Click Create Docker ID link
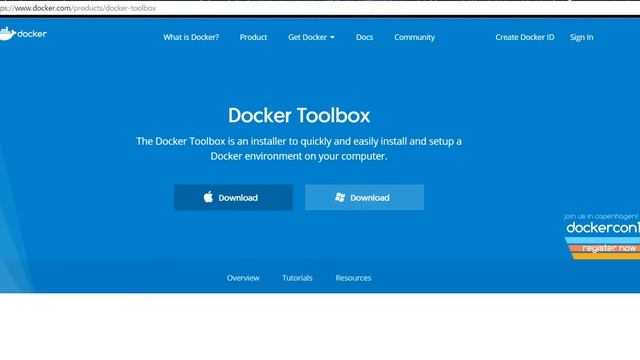The image size is (640, 360). click(524, 37)
